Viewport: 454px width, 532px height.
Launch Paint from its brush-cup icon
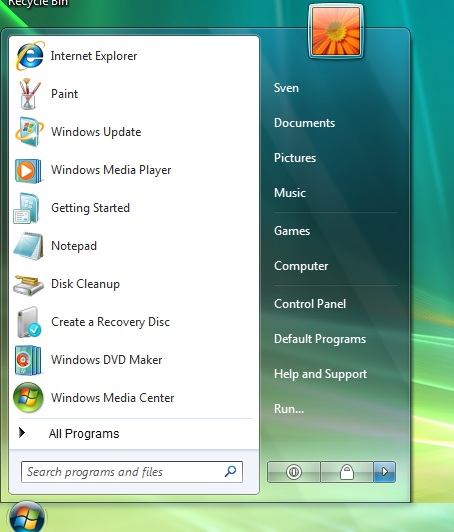tap(29, 94)
